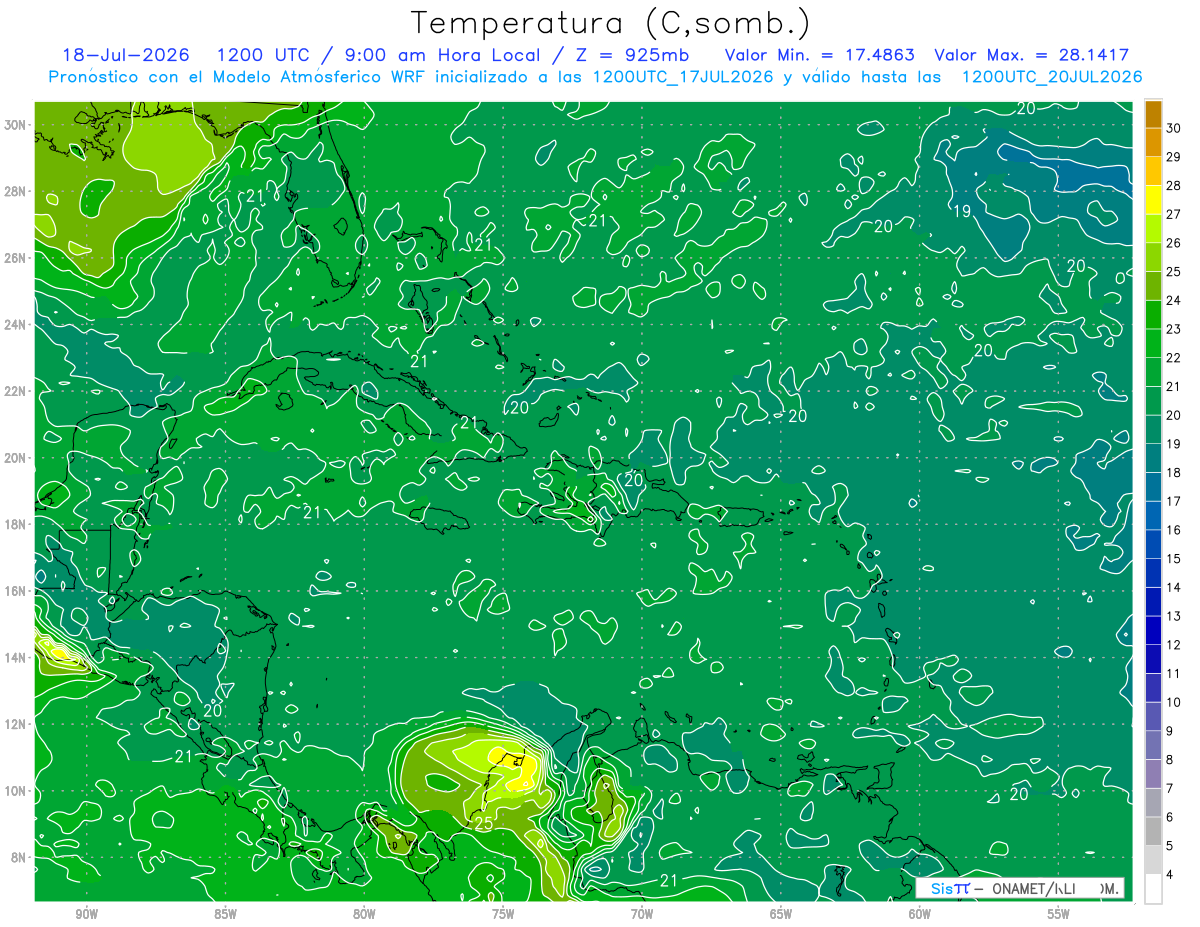Pick the orange swatch between legend values 29 and 30
The image size is (1200, 927).
pyautogui.click(x=1153, y=142)
